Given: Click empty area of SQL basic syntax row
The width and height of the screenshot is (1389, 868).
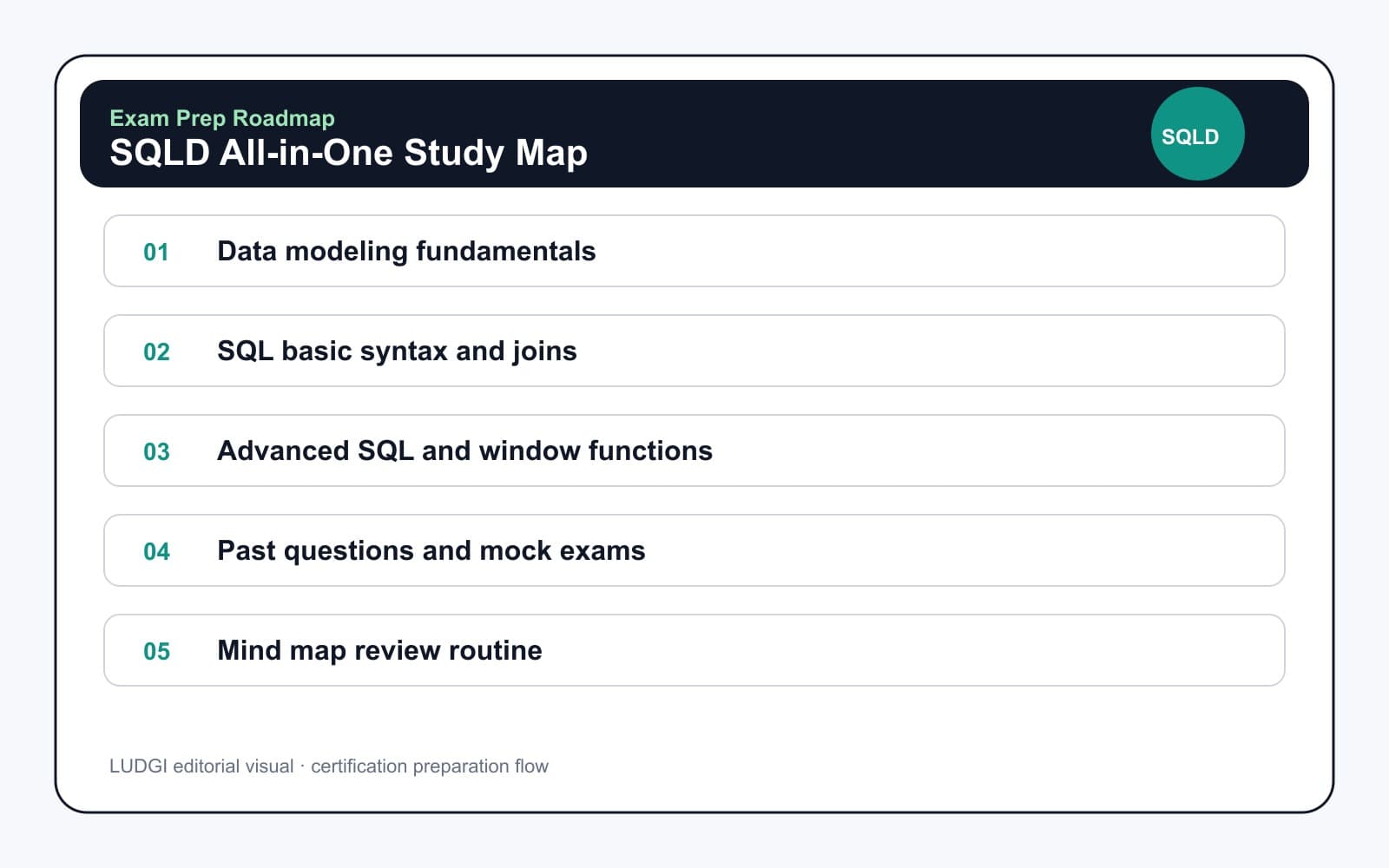Looking at the screenshot, I should (929, 351).
